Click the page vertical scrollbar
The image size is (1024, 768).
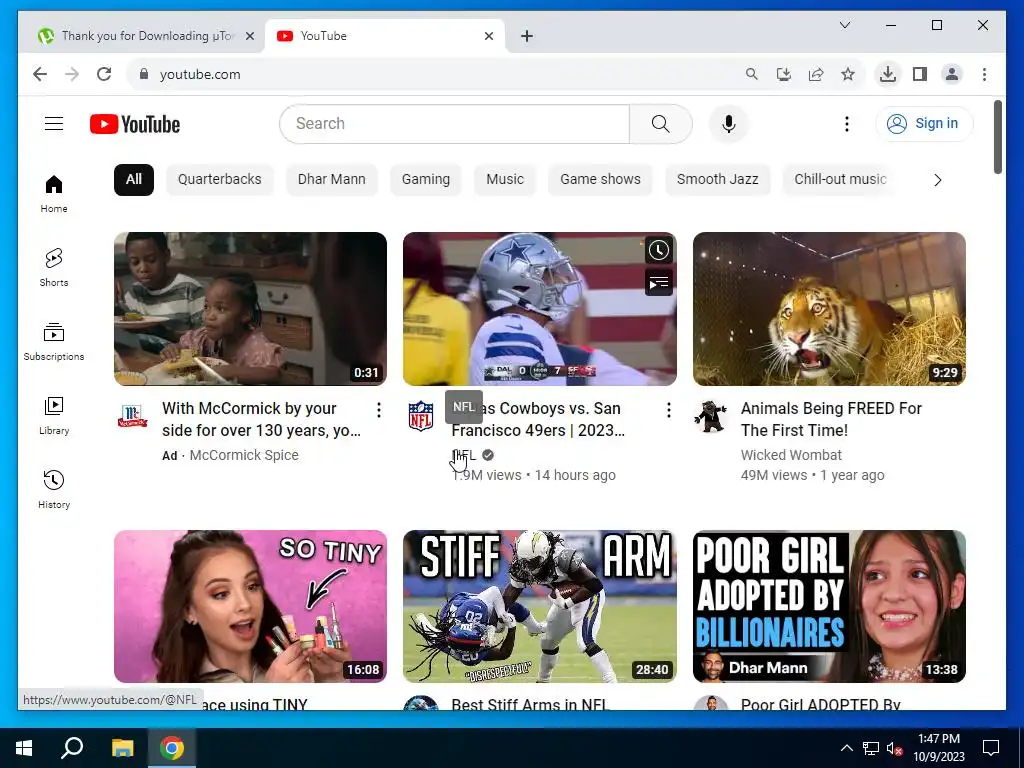click(x=997, y=137)
